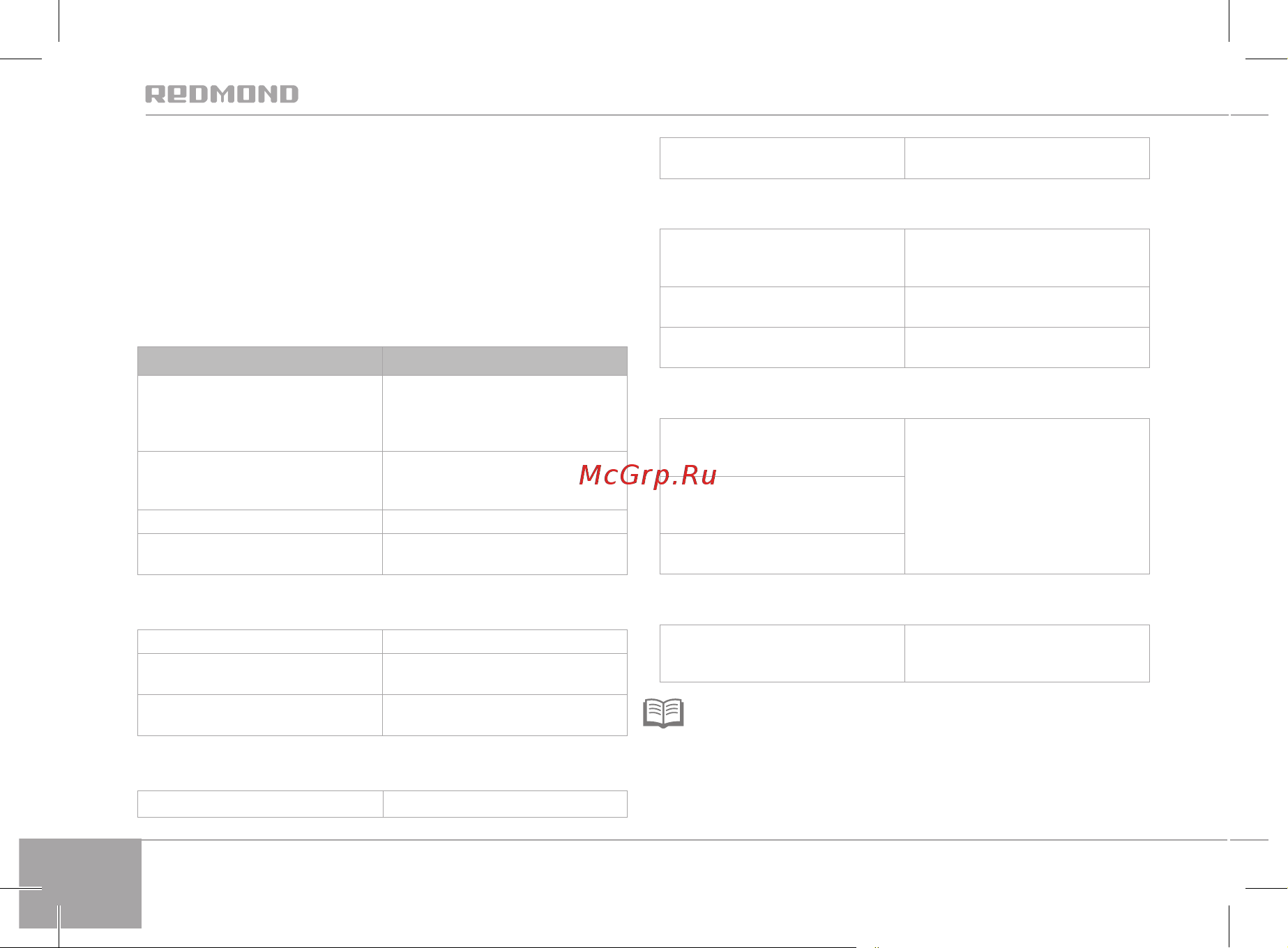
Task: Click the right cell of the single-row table below REDMOND header line
Action: (1026, 158)
